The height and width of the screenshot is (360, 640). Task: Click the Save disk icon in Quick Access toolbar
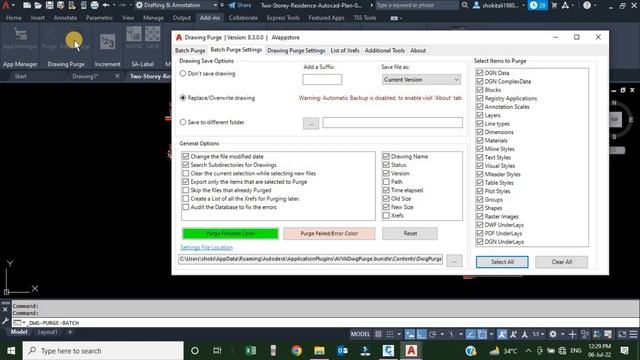point(49,5)
